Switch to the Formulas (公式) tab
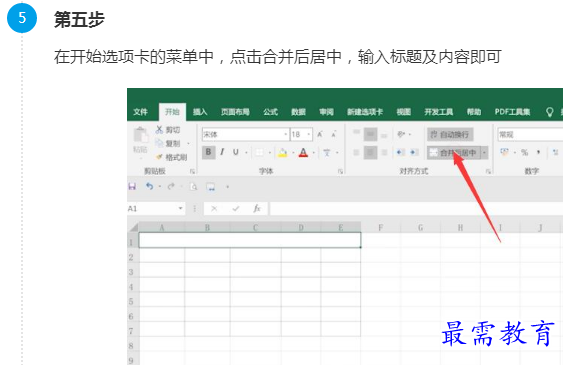Image resolution: width=563 pixels, height=365 pixels. point(270,112)
